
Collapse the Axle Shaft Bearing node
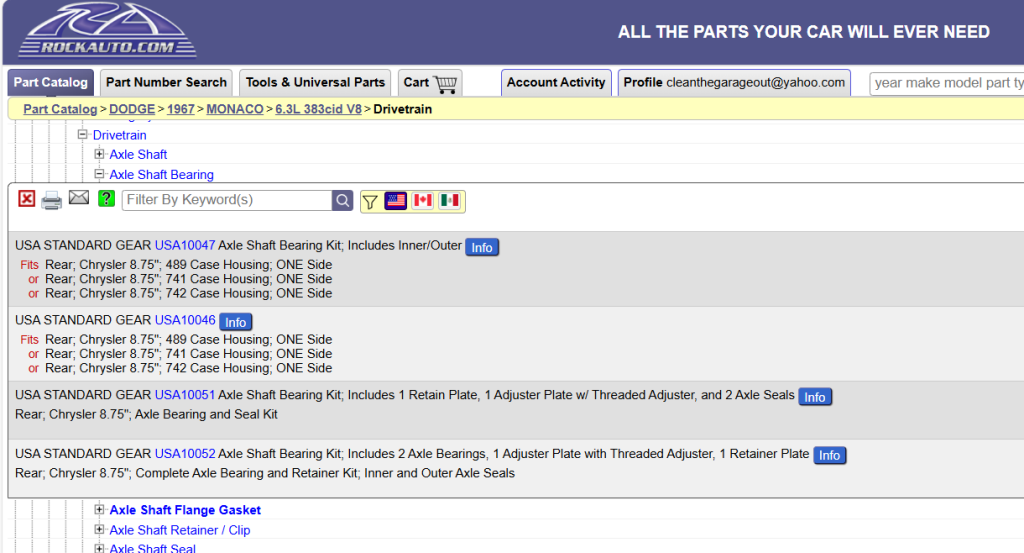point(99,174)
